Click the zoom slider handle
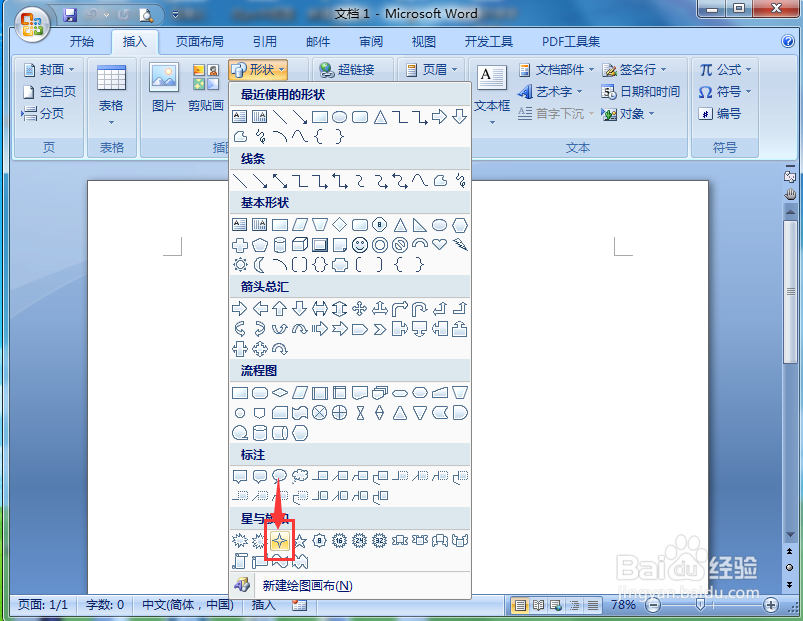 (700, 606)
